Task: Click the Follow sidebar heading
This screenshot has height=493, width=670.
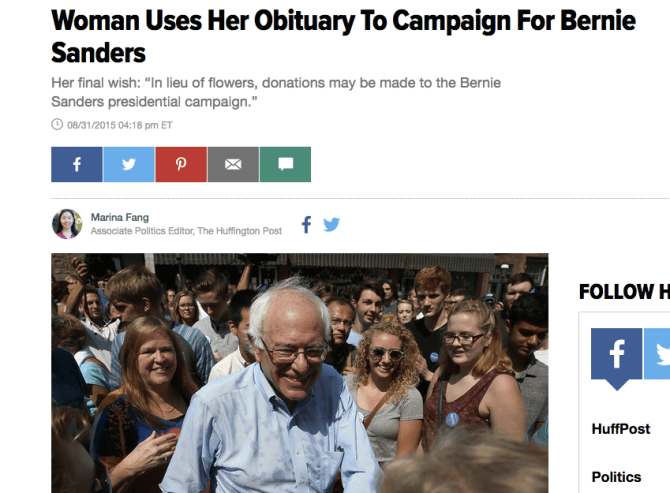Action: tap(624, 292)
